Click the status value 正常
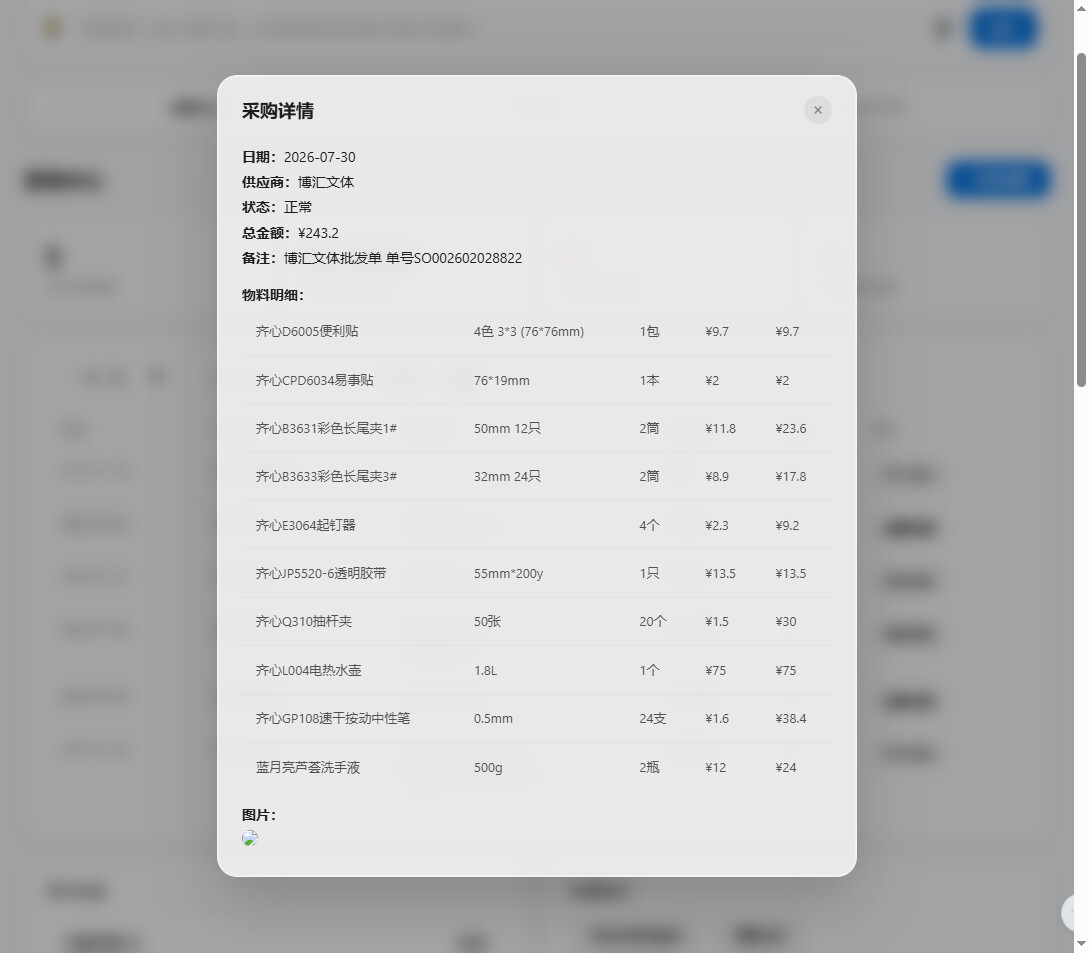 [298, 207]
